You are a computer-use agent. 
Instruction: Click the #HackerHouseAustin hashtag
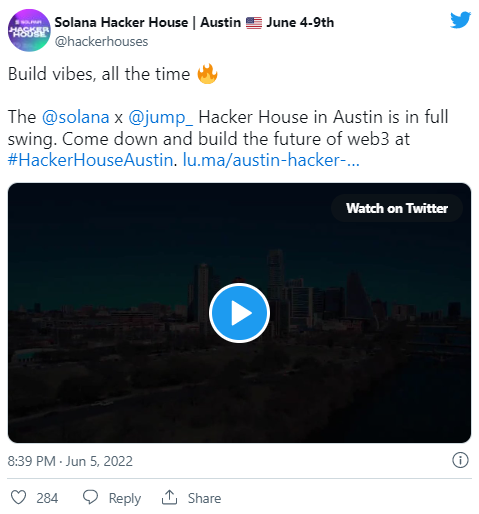tap(90, 160)
